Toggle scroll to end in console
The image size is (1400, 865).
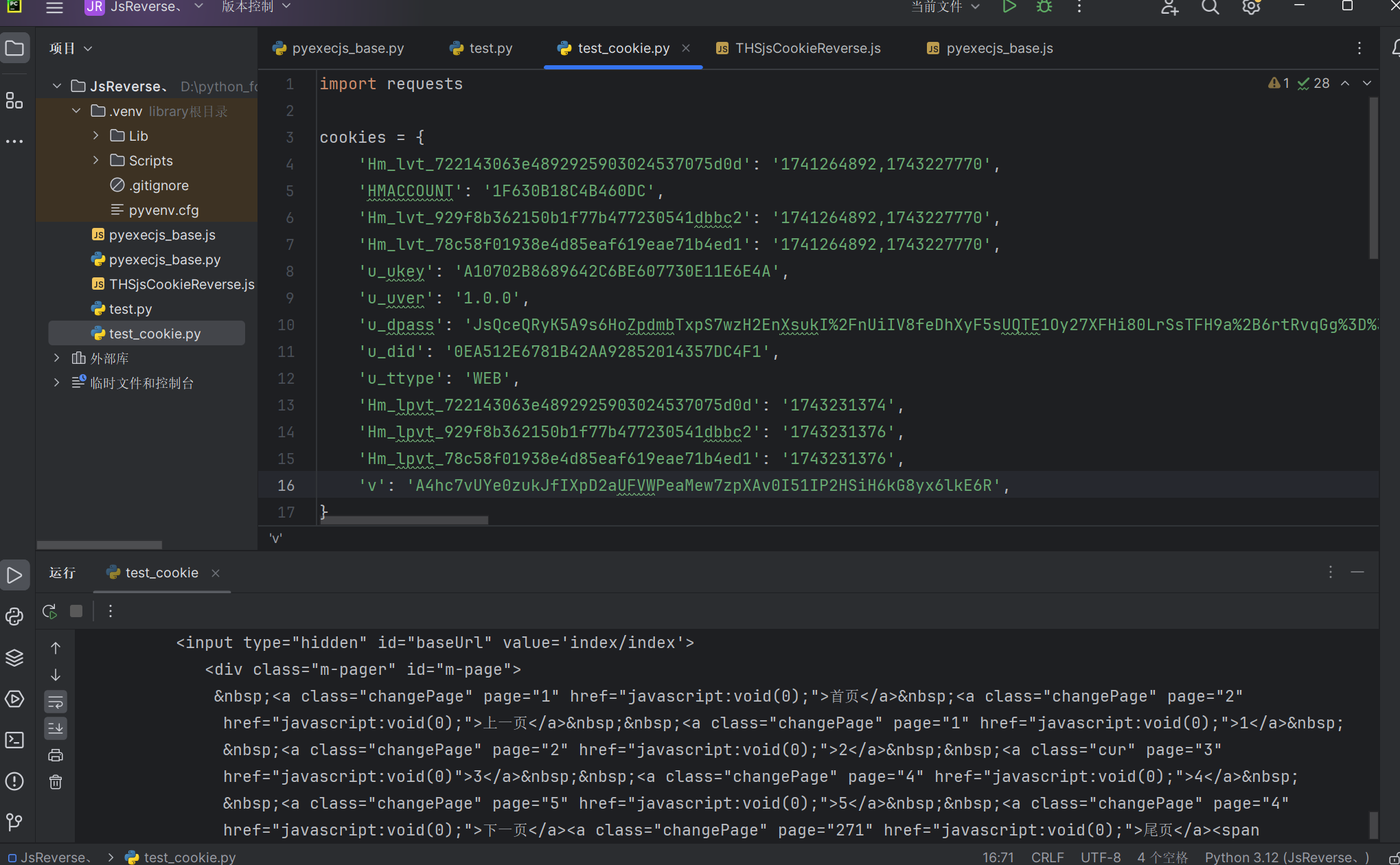56,728
